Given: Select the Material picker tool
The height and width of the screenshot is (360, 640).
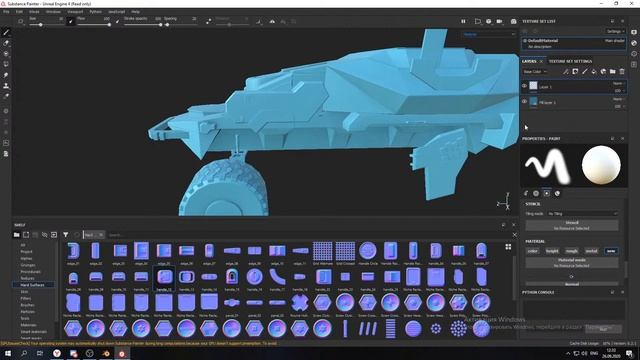Looking at the screenshot, I should (x=6, y=96).
